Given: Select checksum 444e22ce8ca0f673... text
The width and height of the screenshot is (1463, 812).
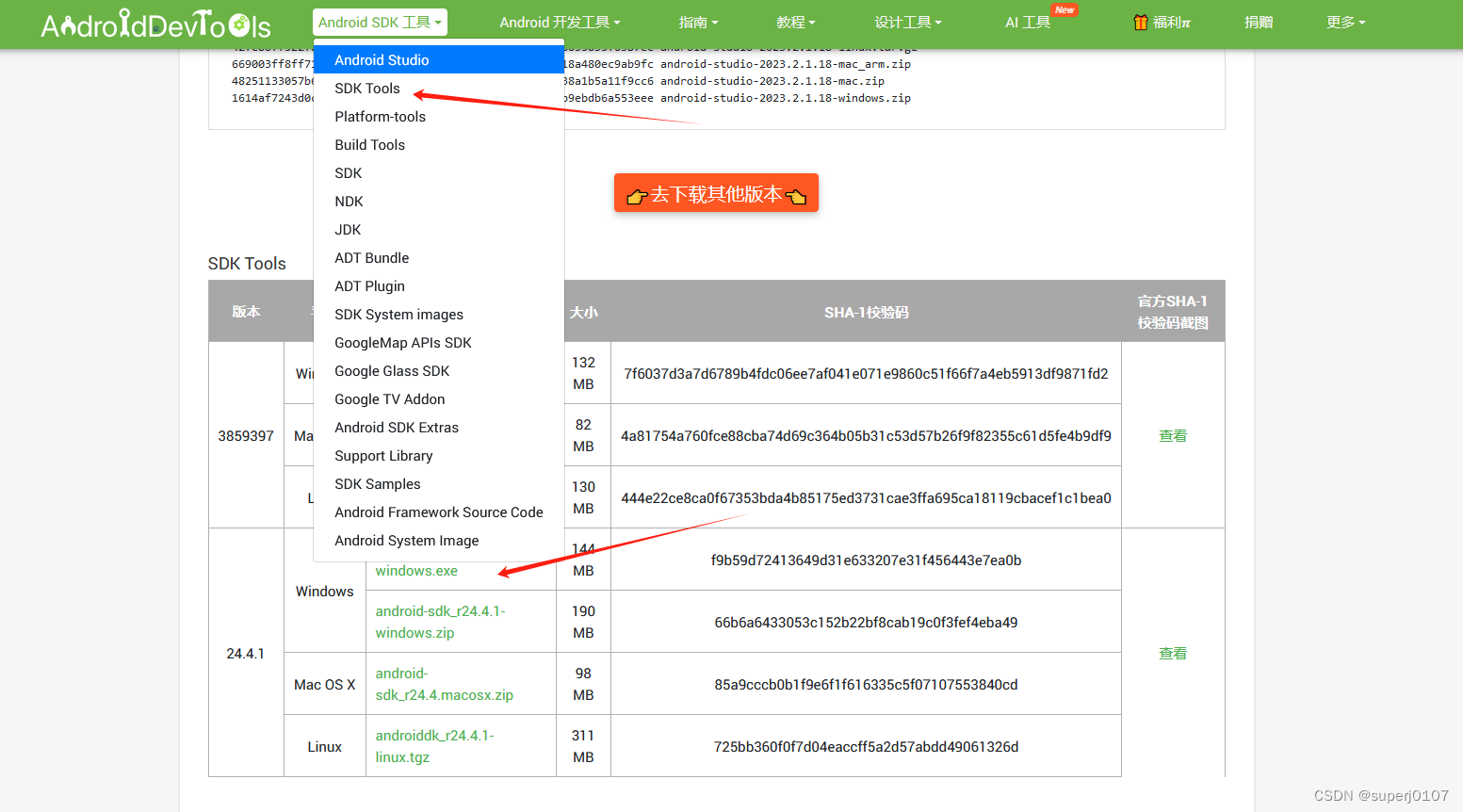Looking at the screenshot, I should pos(866,497).
